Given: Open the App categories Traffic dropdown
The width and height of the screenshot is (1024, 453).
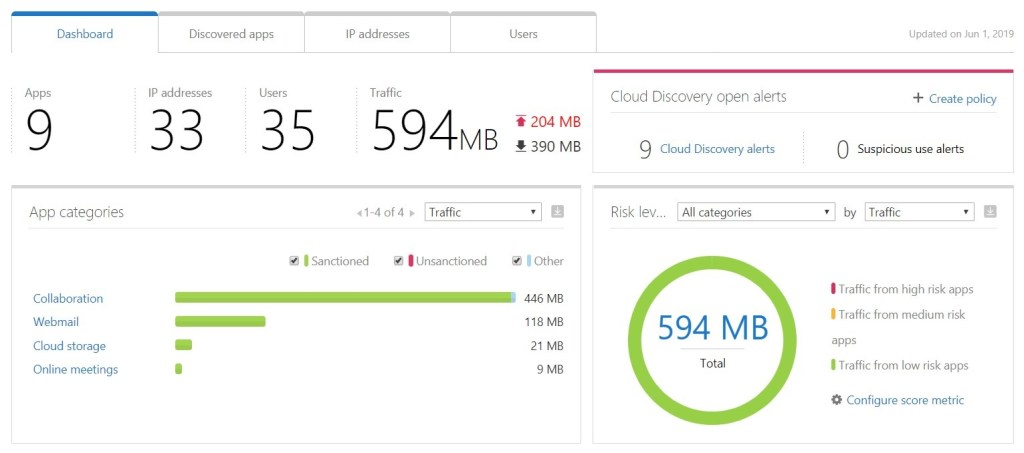Looking at the screenshot, I should coord(482,212).
